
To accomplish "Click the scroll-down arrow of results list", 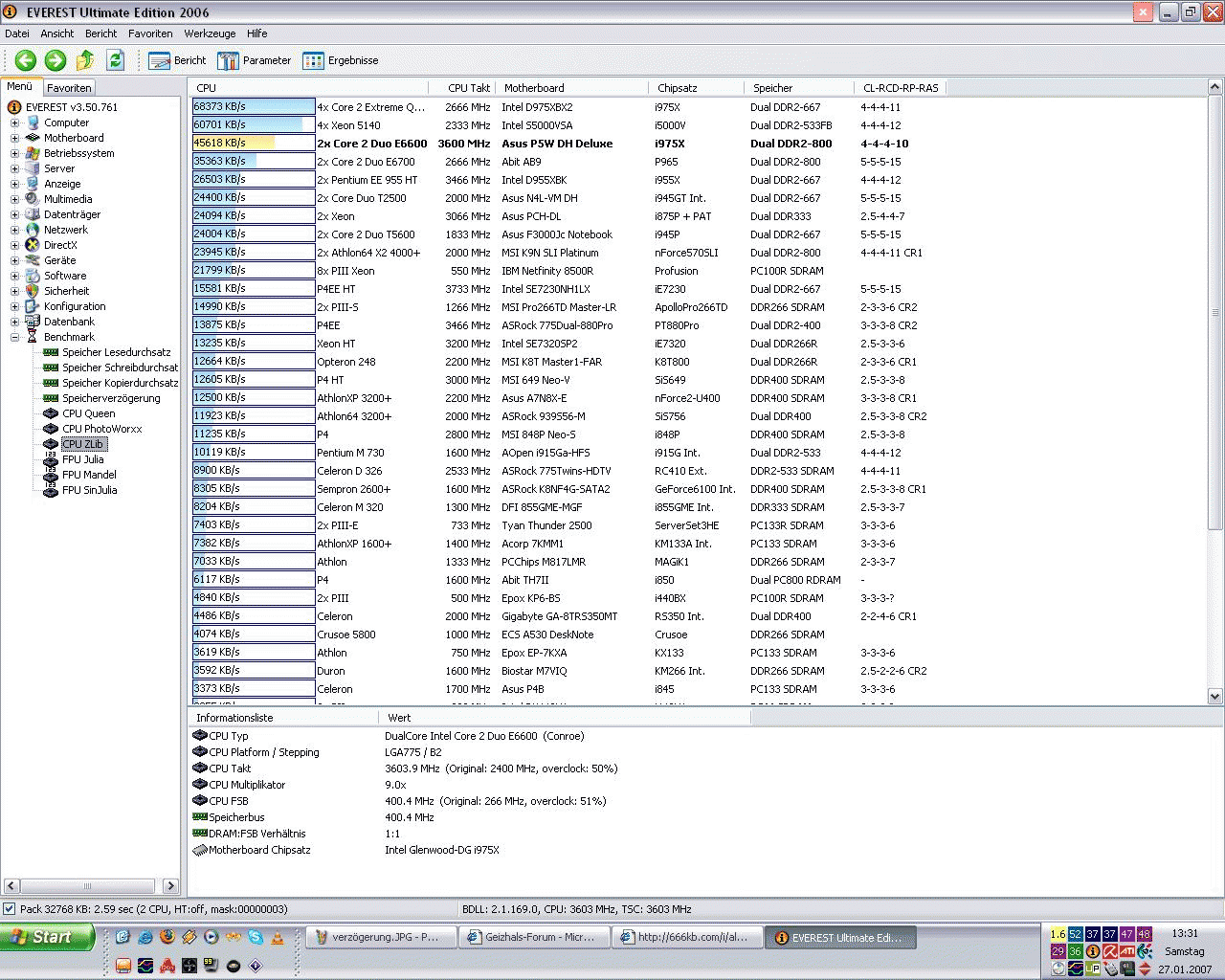I will pyautogui.click(x=1215, y=697).
